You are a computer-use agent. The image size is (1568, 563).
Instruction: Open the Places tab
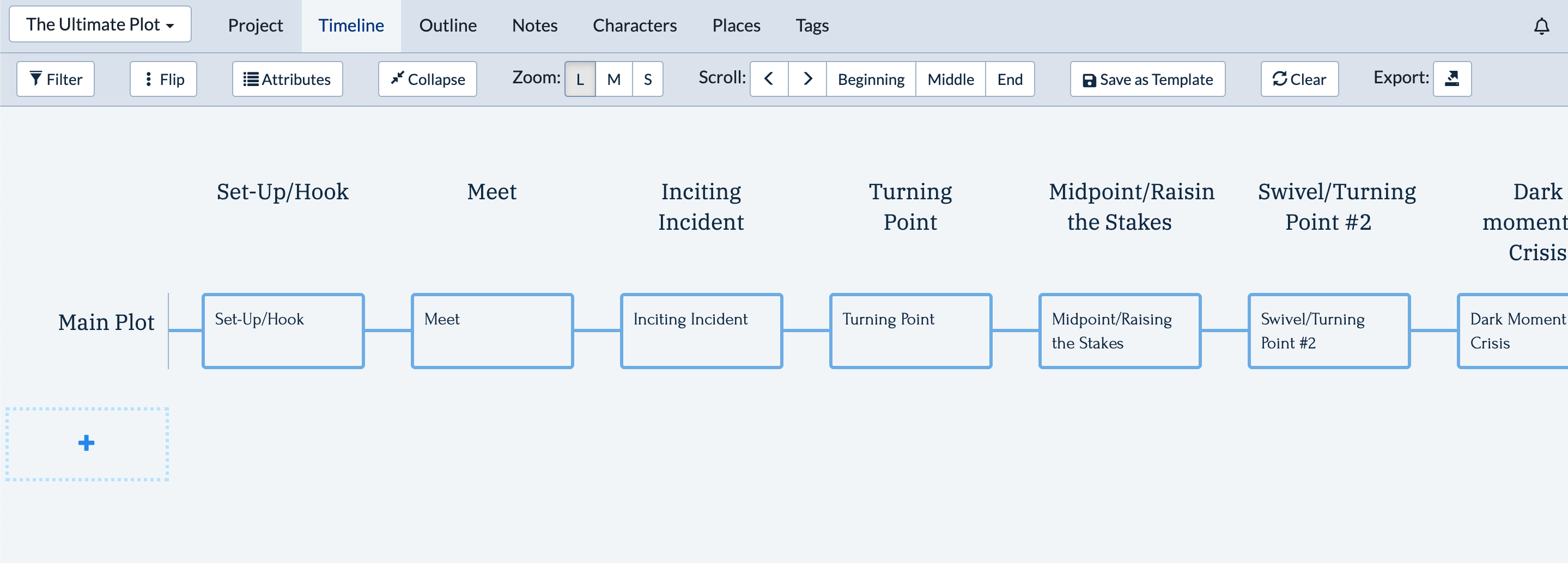tap(736, 26)
